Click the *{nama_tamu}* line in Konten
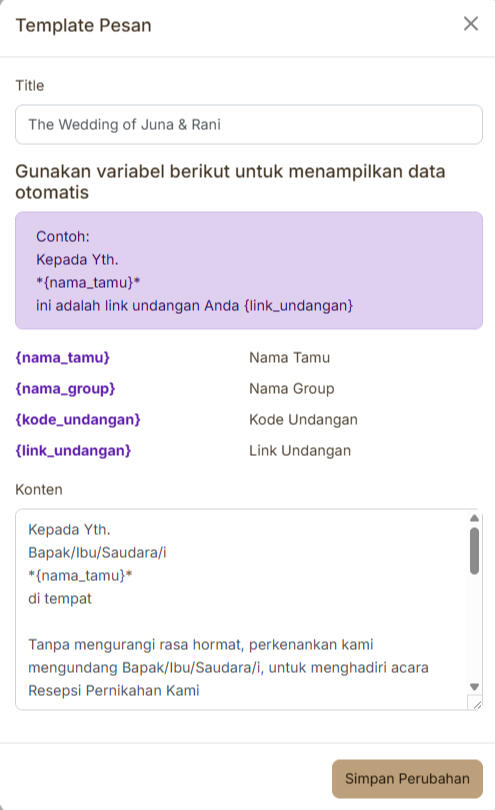Image resolution: width=495 pixels, height=810 pixels. tap(80, 575)
